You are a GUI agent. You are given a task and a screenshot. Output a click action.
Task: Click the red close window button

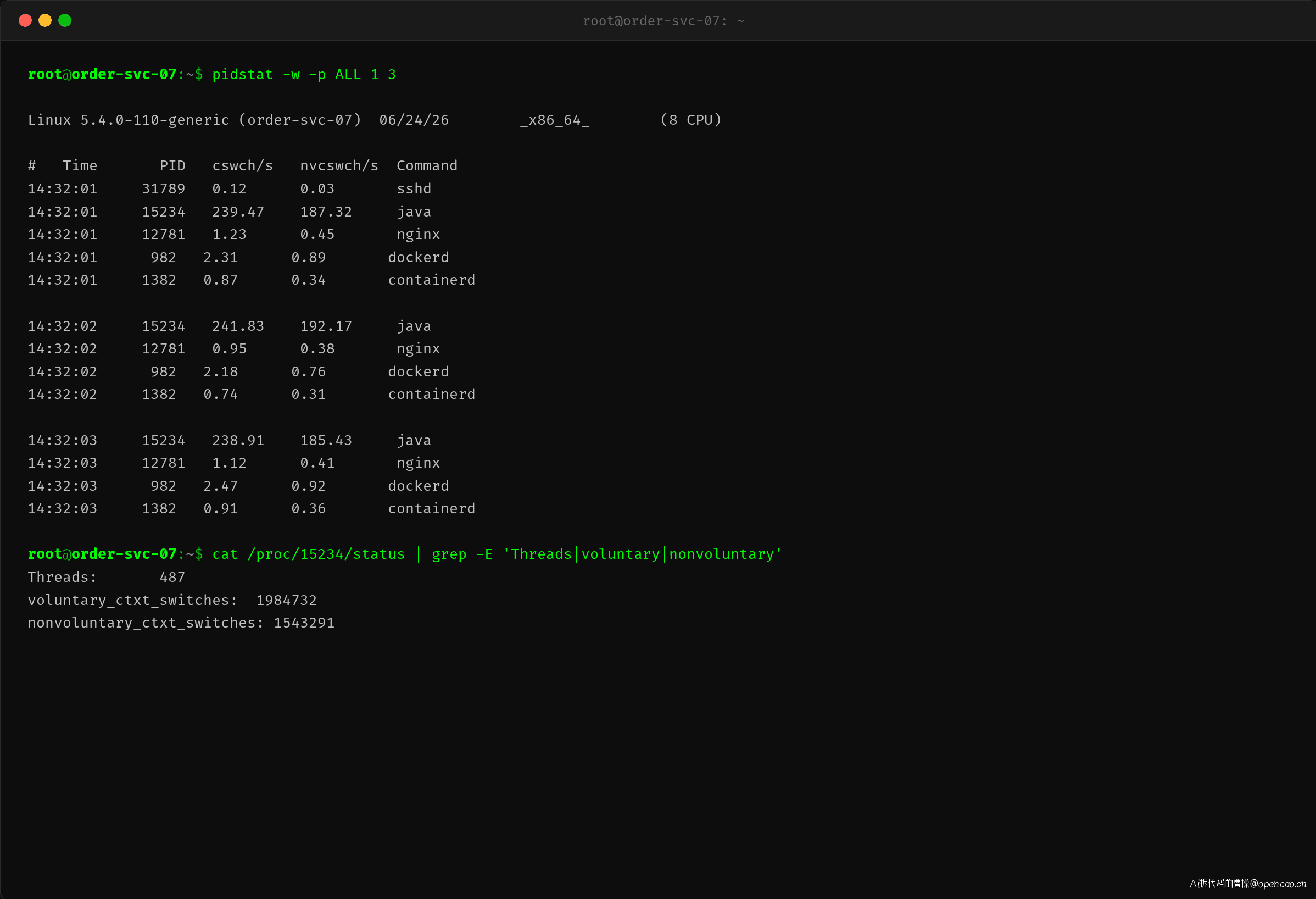(x=25, y=21)
